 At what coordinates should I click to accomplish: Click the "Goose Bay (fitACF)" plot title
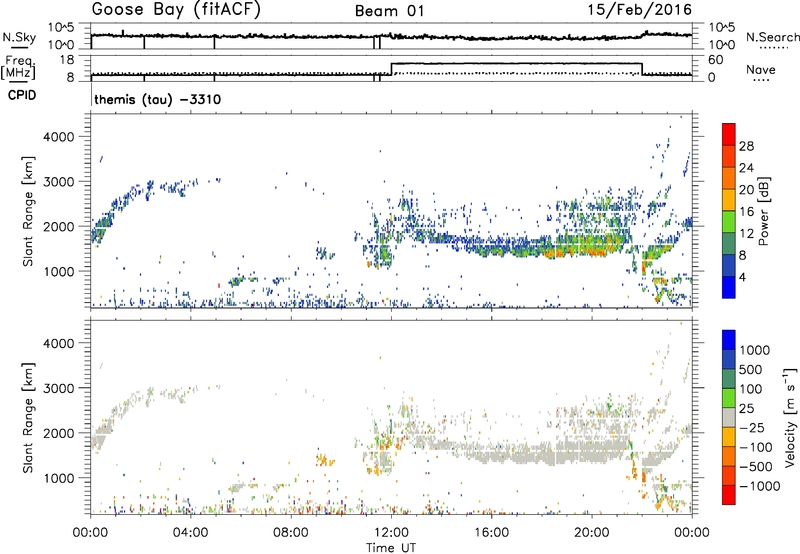(x=176, y=10)
